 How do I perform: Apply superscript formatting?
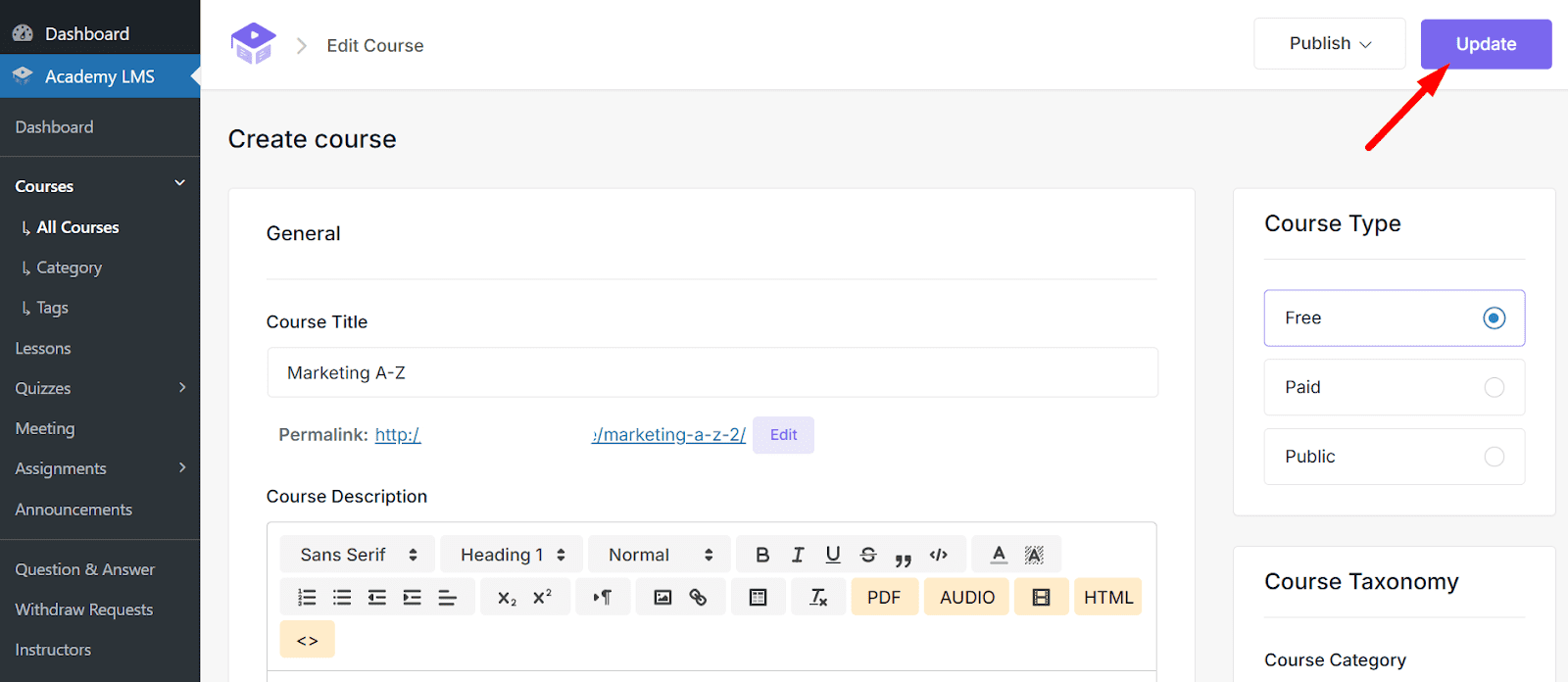point(542,598)
